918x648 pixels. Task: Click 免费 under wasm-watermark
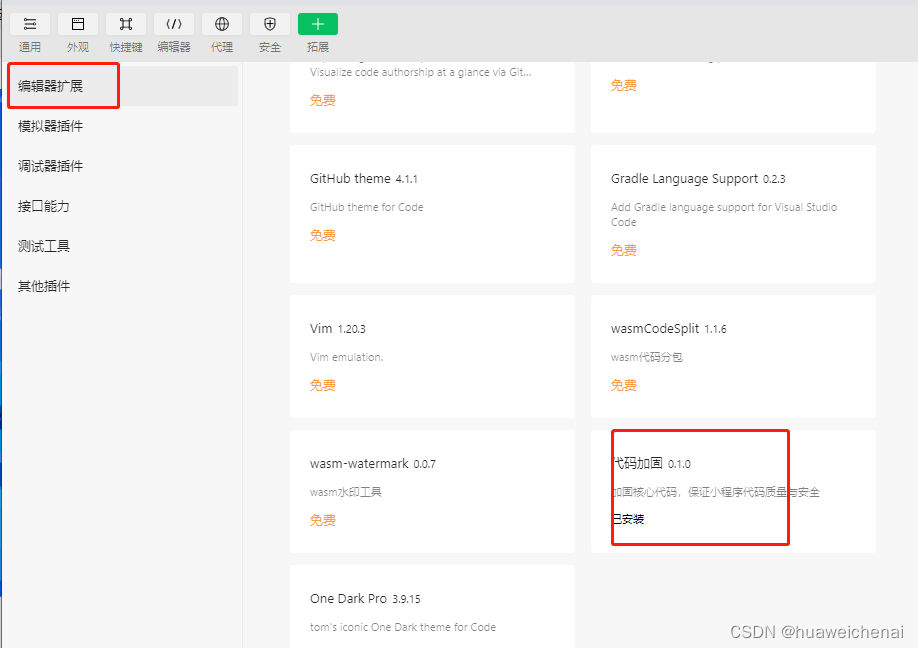tap(323, 520)
